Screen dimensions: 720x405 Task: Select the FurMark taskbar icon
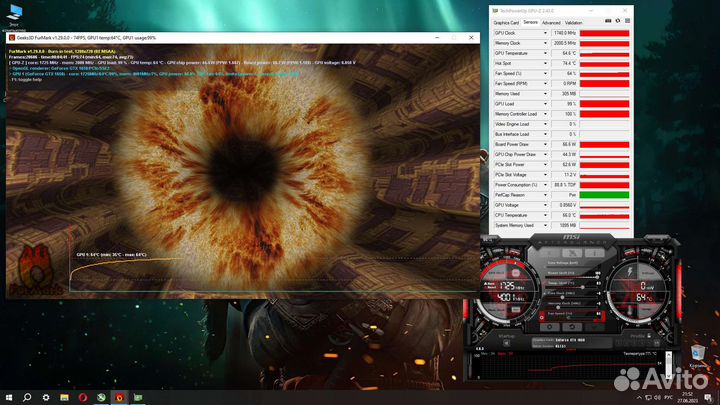[x=119, y=397]
